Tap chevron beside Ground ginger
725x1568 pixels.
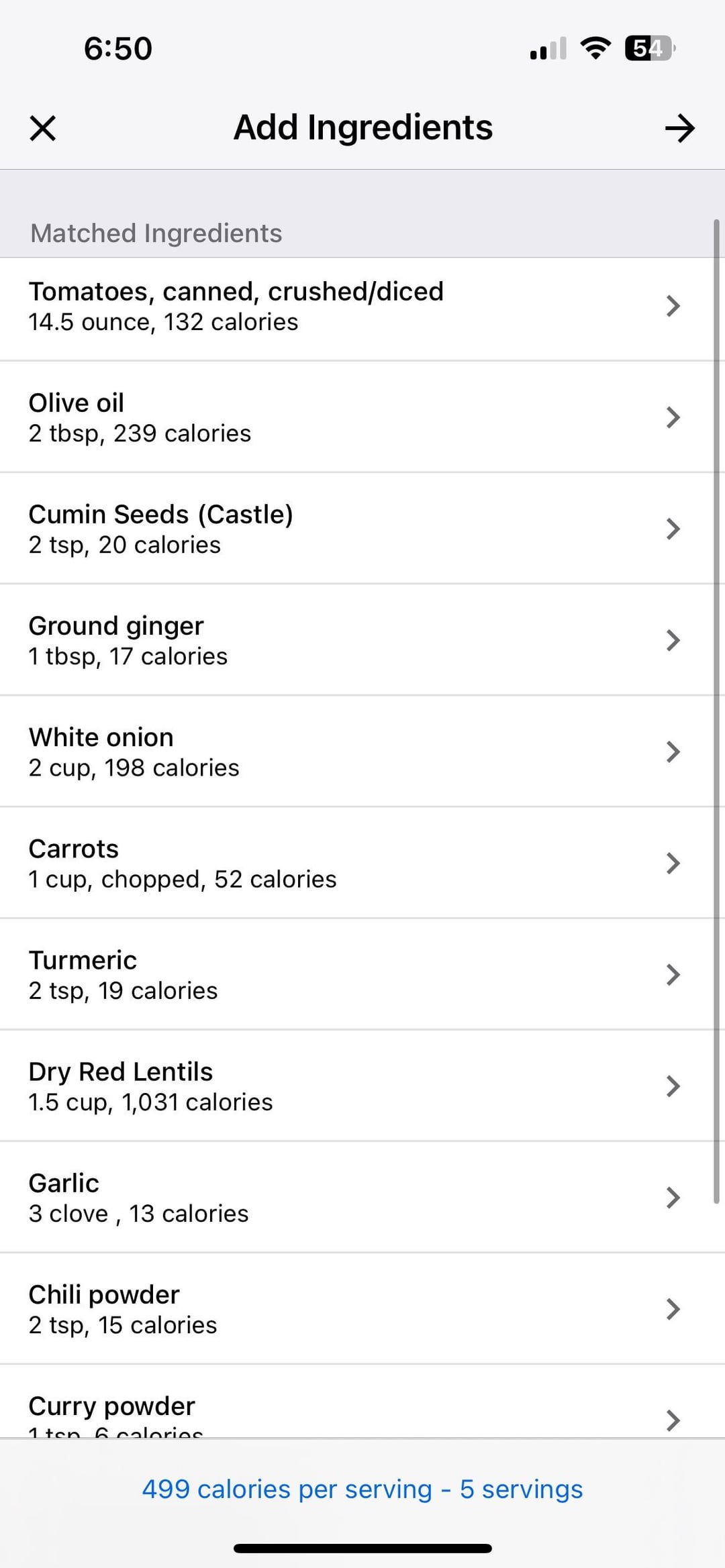pyautogui.click(x=673, y=640)
